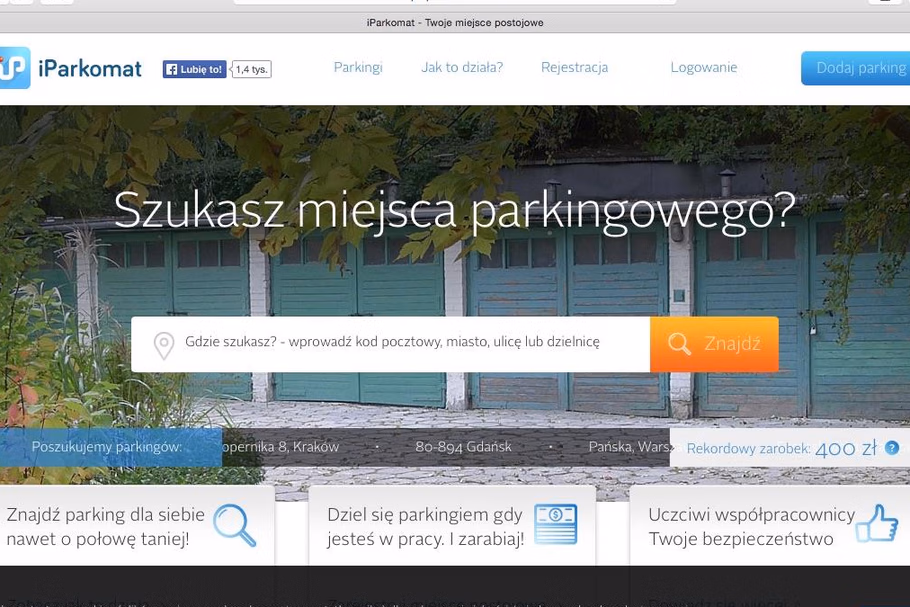Select the '80-894 Gdańsk' ticker entry

tap(463, 447)
